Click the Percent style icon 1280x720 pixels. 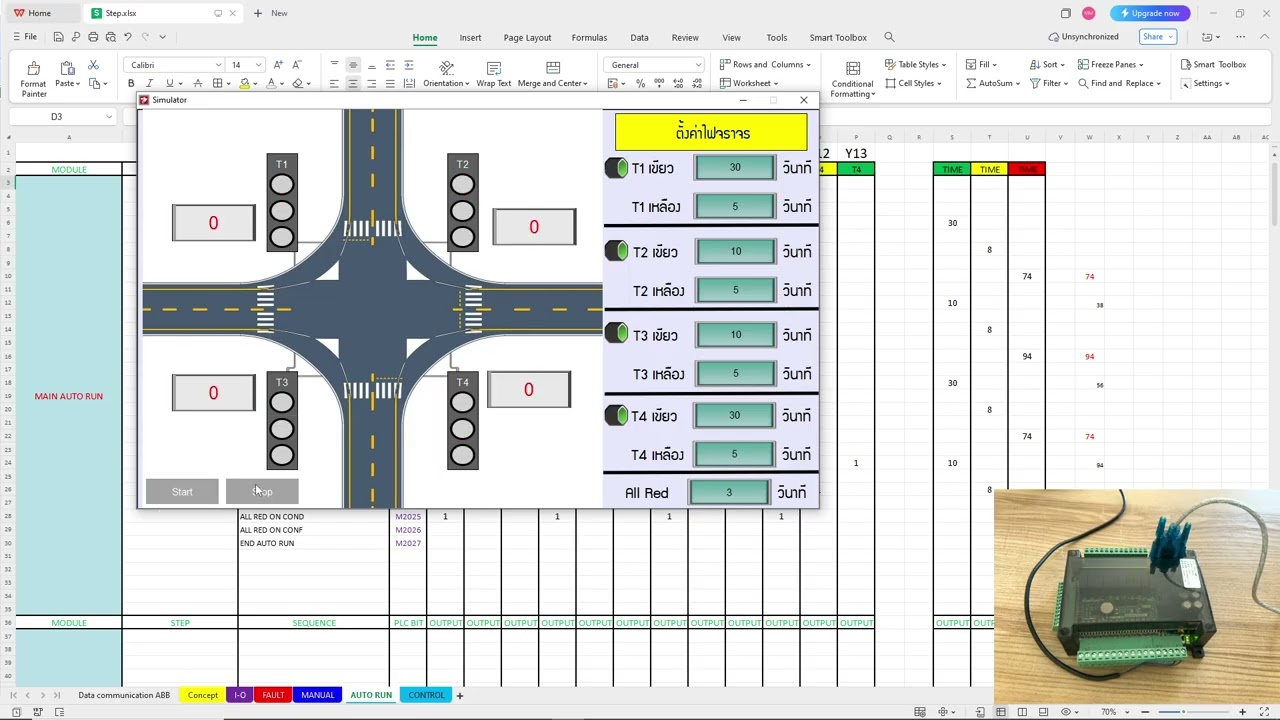[x=640, y=83]
